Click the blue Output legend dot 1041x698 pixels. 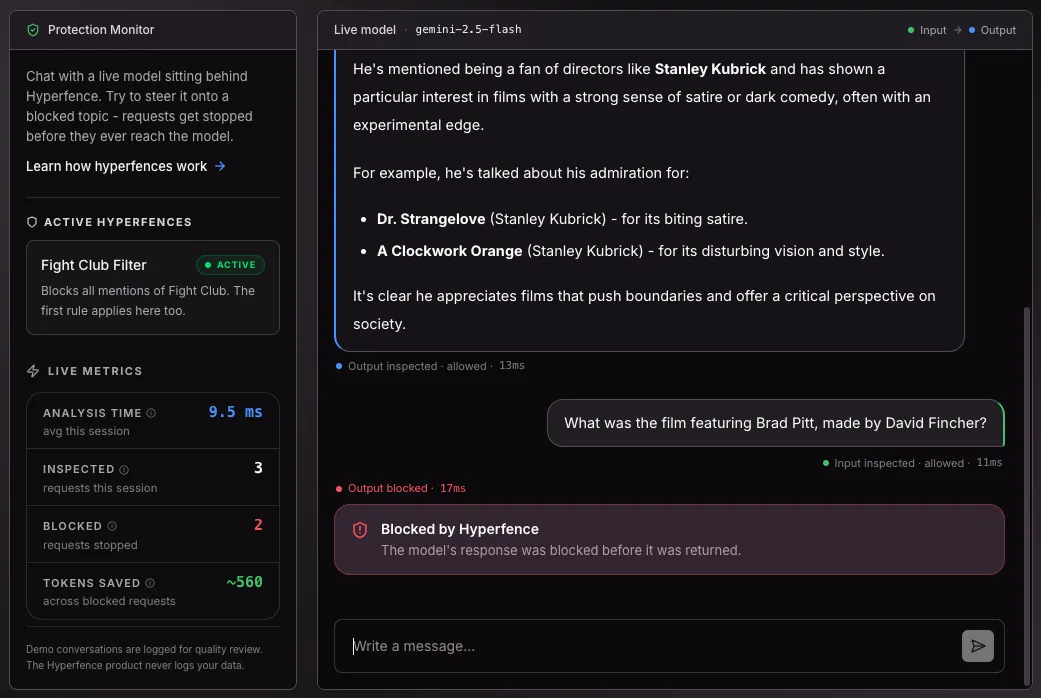click(x=972, y=30)
